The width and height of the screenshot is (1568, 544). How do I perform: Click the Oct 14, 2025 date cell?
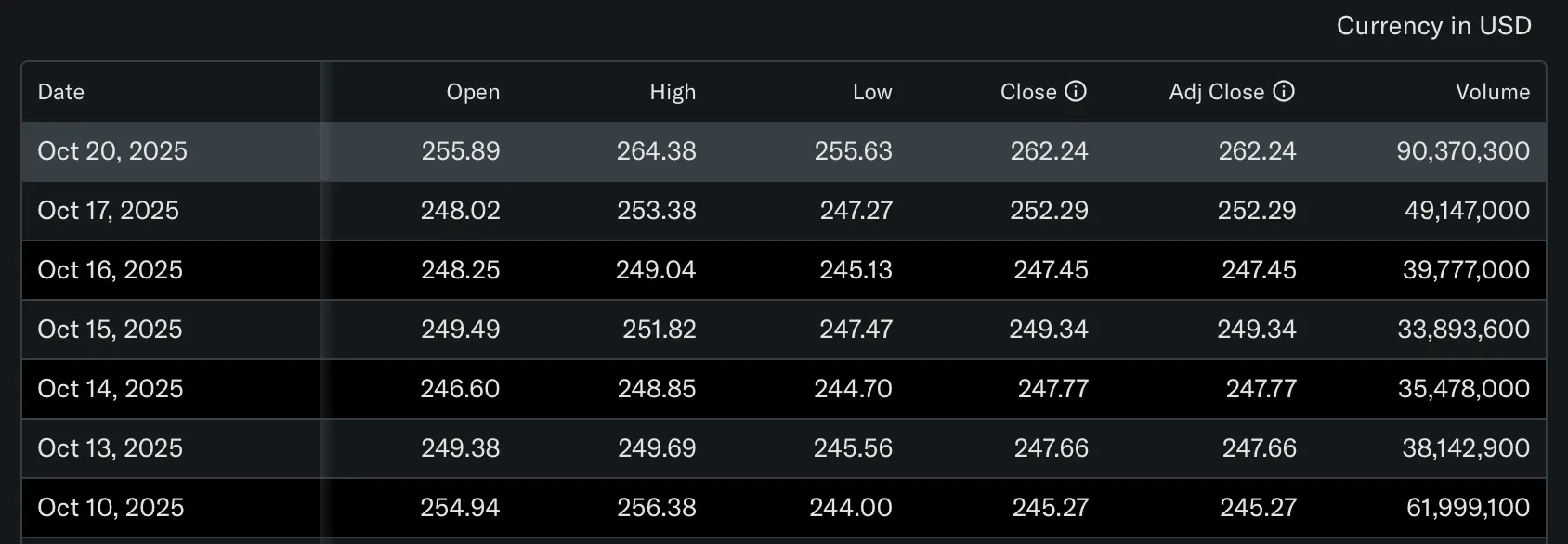[110, 389]
